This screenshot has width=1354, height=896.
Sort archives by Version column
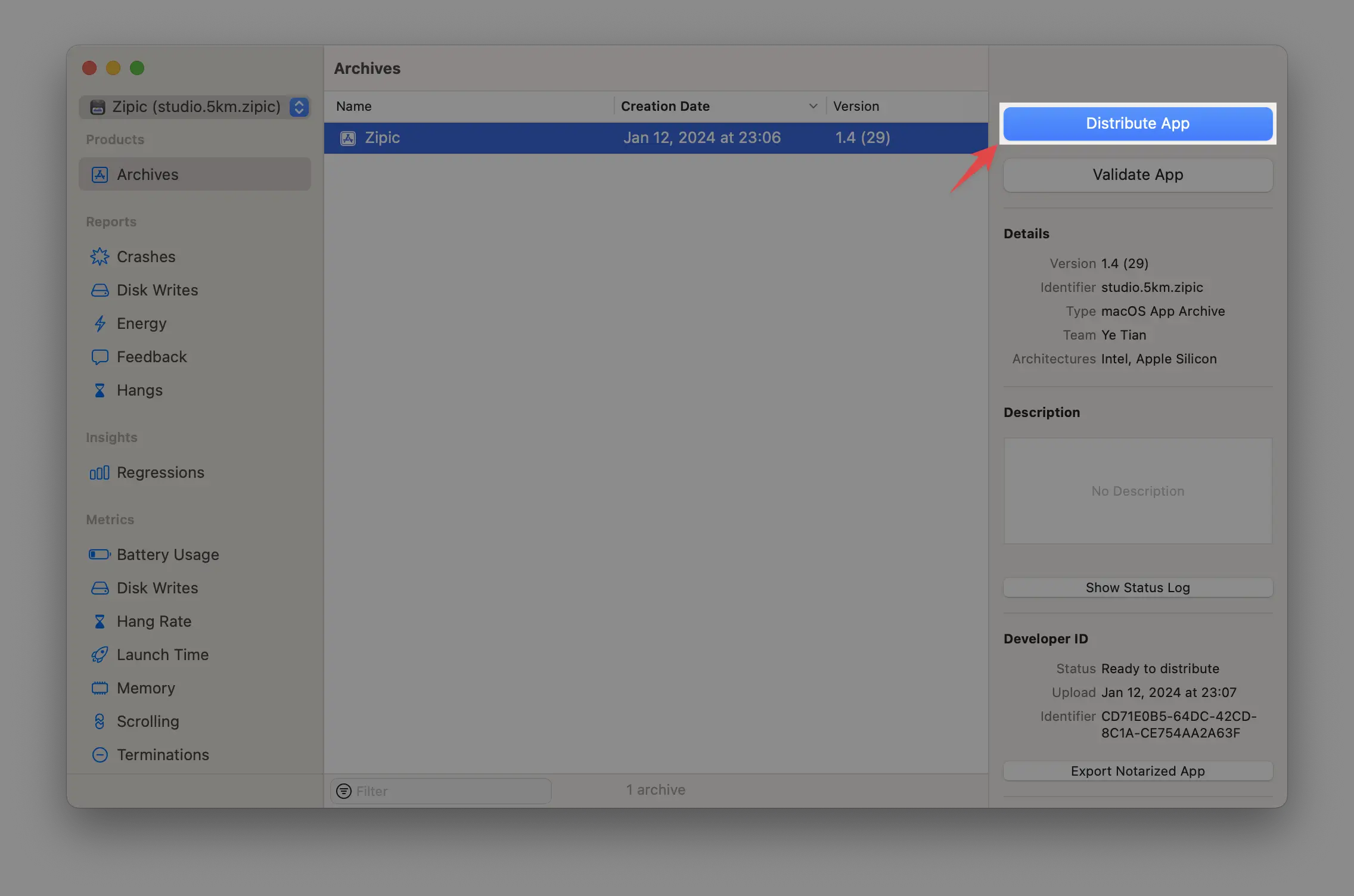907,106
